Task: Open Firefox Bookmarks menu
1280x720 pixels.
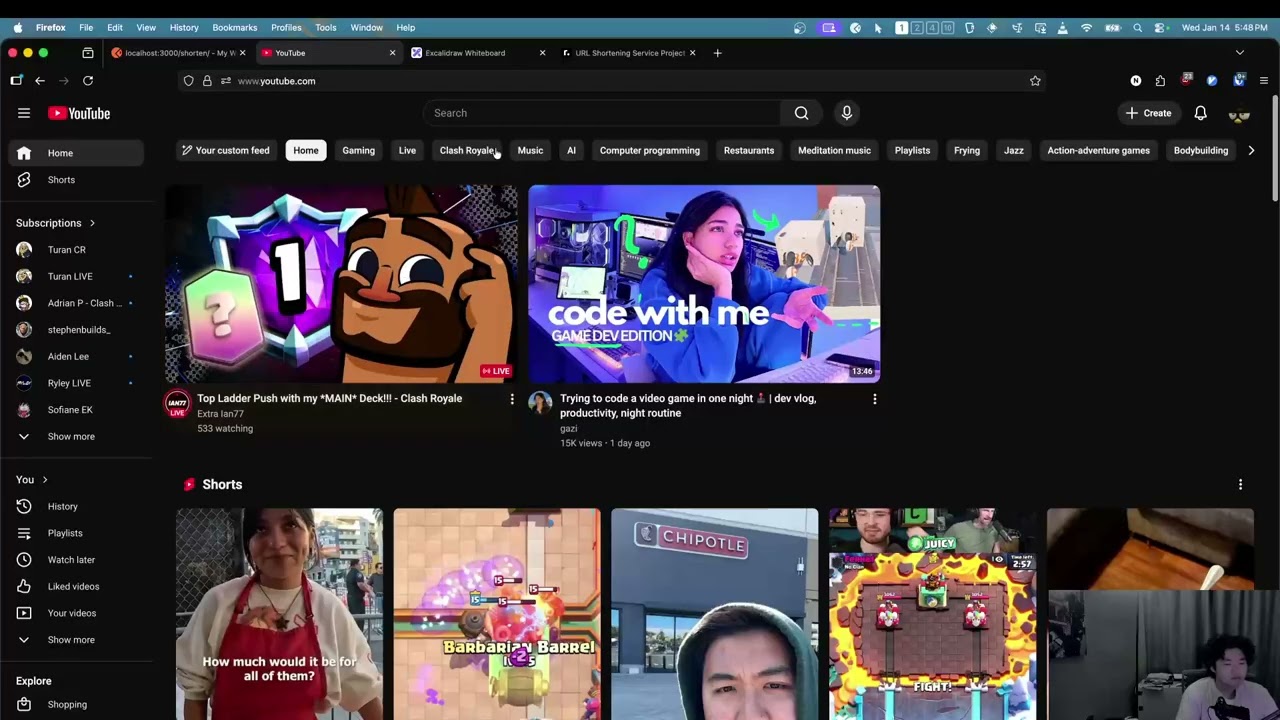Action: (x=235, y=28)
